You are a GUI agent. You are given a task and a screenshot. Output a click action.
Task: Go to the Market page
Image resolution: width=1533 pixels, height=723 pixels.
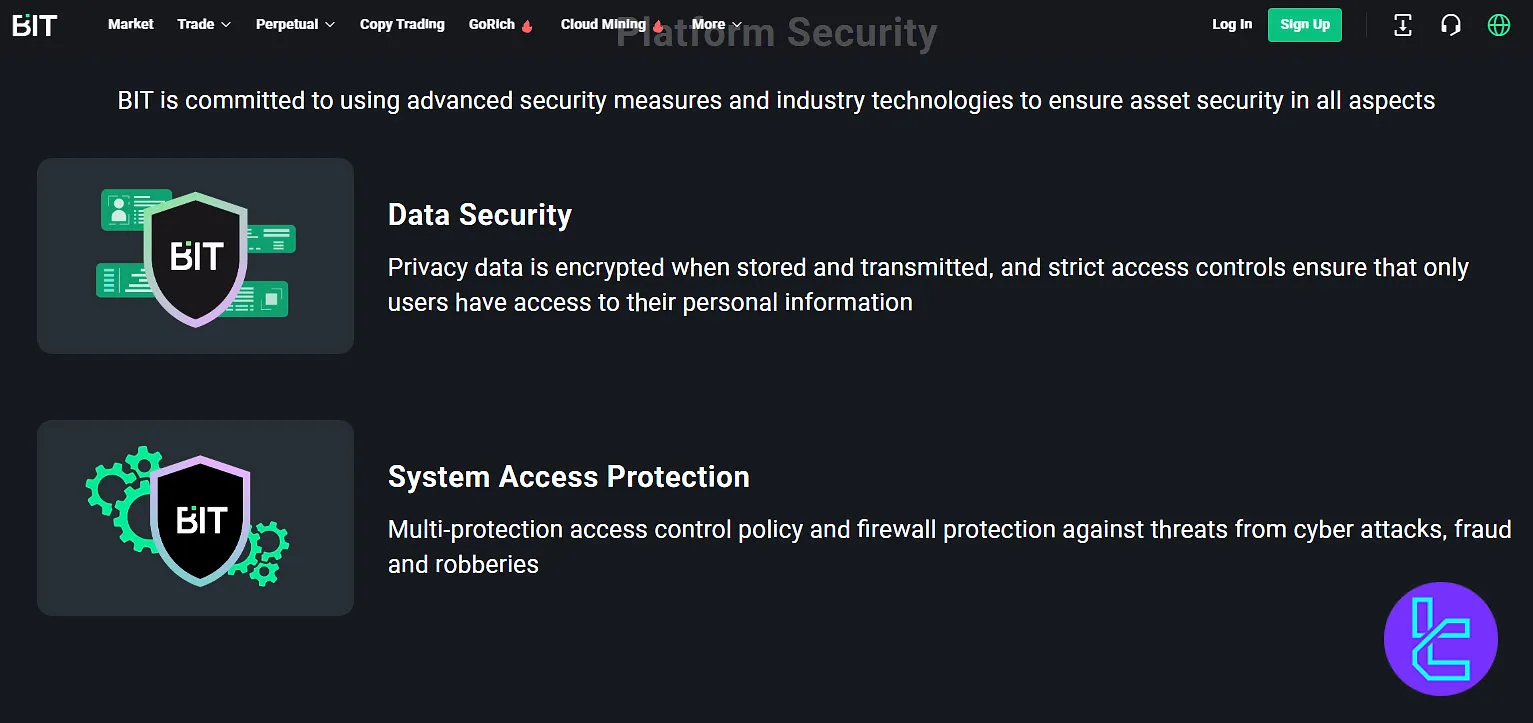[131, 24]
